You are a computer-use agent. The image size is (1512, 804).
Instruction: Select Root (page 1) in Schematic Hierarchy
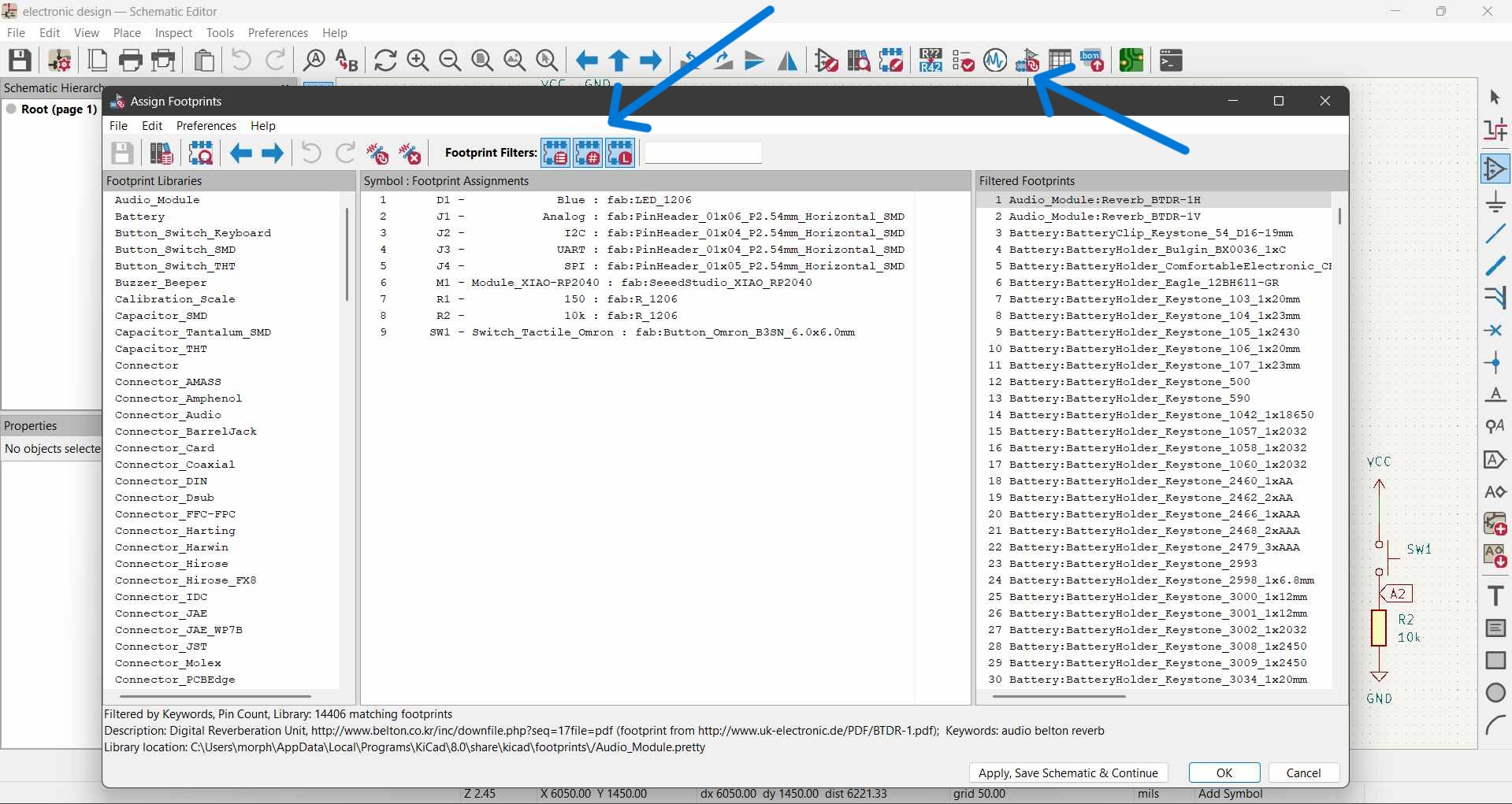(59, 109)
